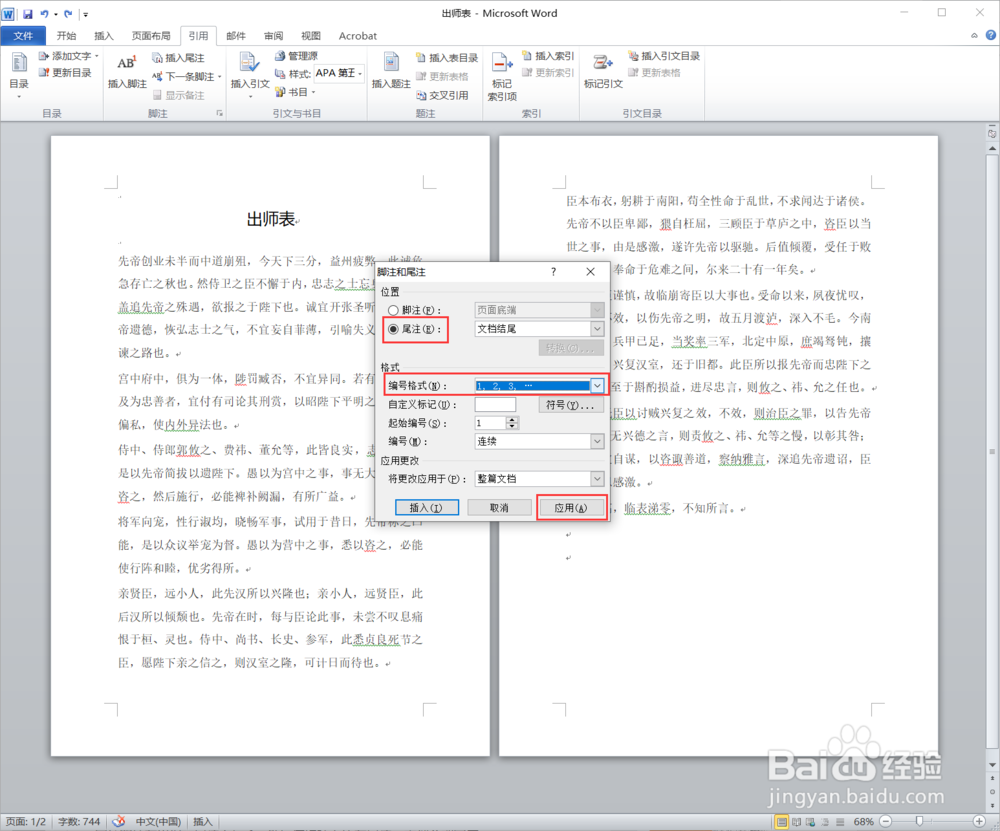Click Insert Caption (插入题注) icon

(391, 71)
